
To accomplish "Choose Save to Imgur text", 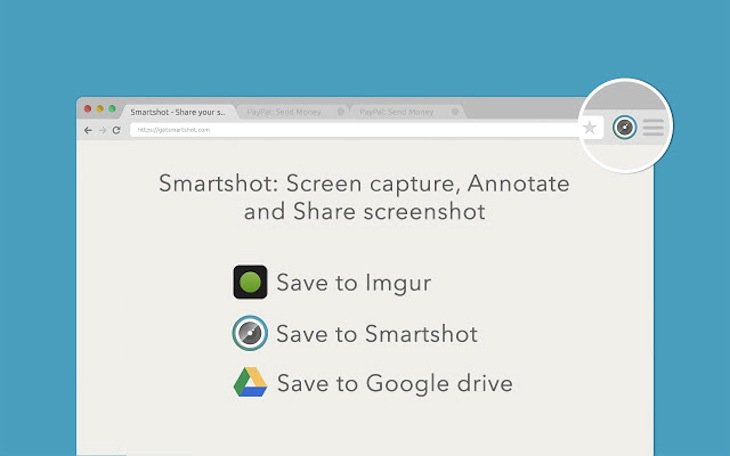I will [x=354, y=283].
